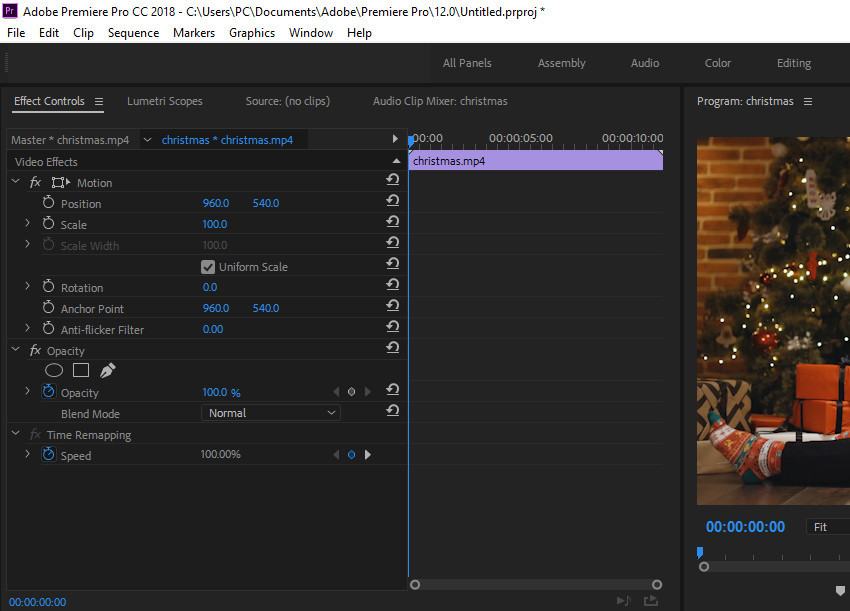Image resolution: width=850 pixels, height=611 pixels.
Task: Toggle animation stopwatch for Rotation
Action: (48, 286)
